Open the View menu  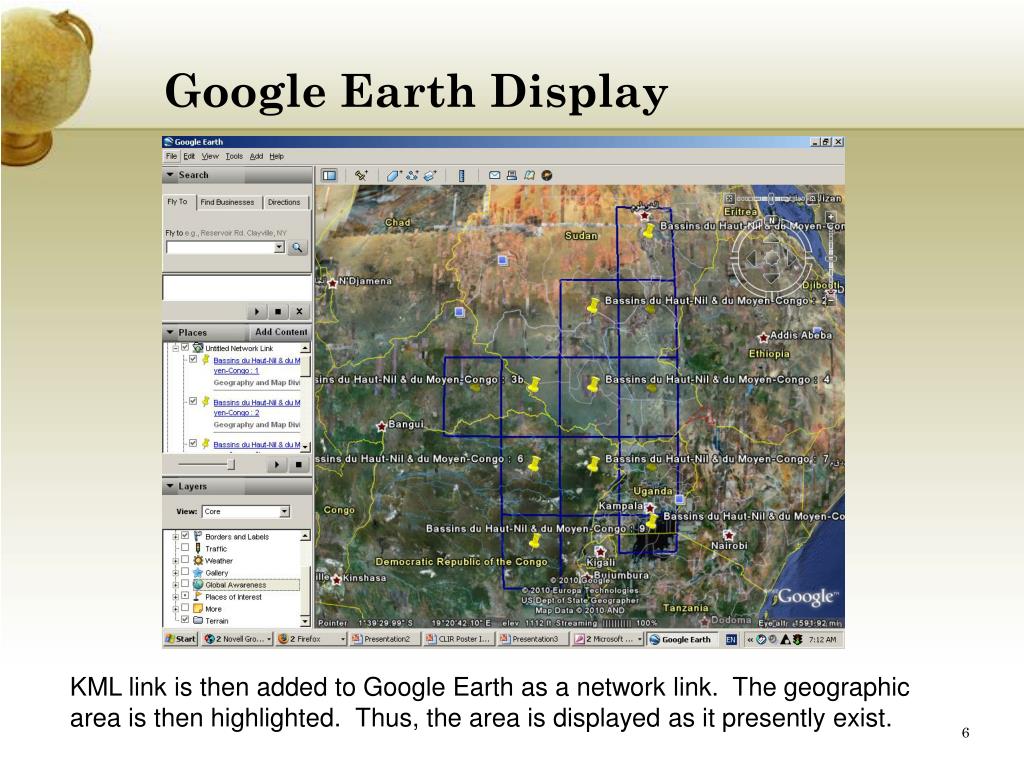pos(210,156)
